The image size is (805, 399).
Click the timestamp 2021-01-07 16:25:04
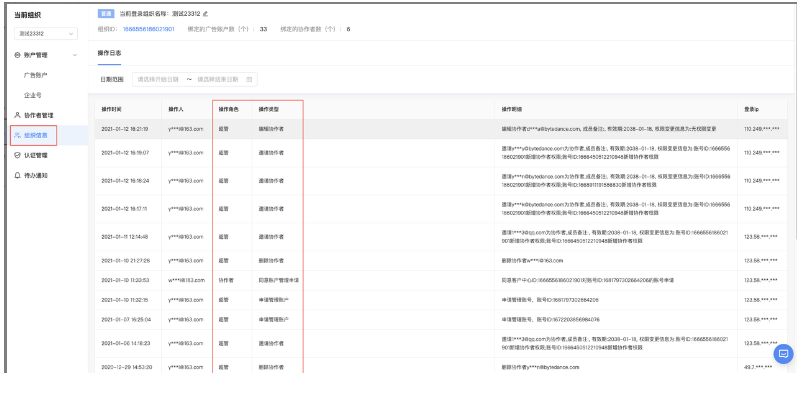[x=126, y=319]
